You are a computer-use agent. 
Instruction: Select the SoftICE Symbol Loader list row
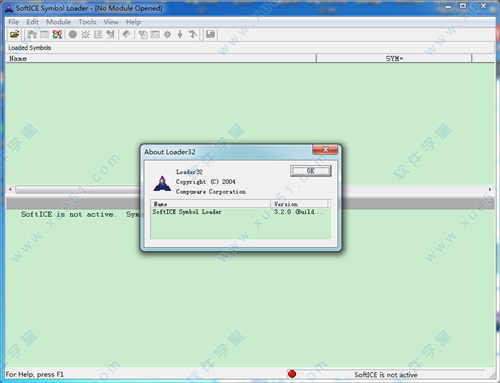[241, 212]
